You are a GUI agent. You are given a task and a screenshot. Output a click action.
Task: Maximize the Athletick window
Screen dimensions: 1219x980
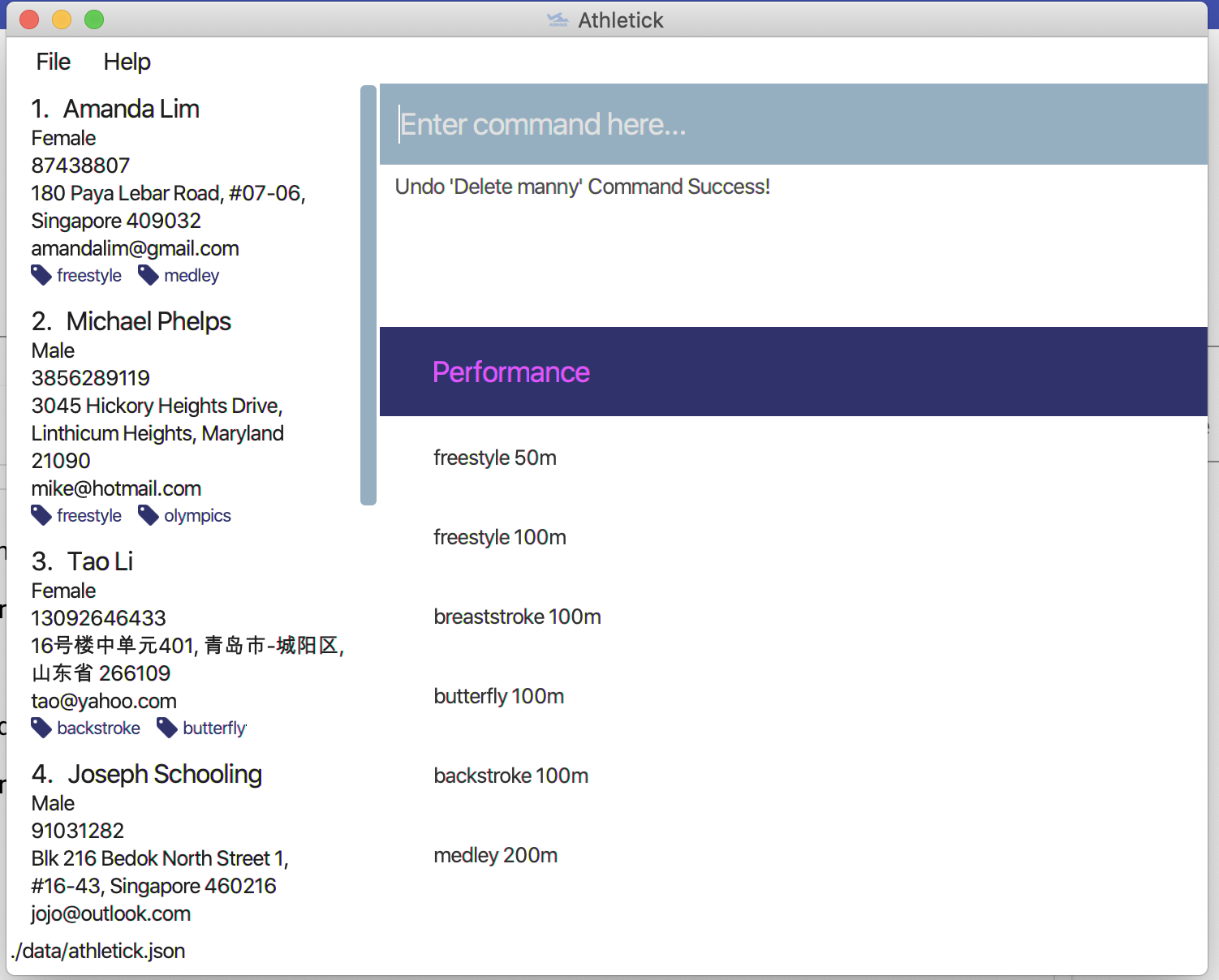[94, 19]
